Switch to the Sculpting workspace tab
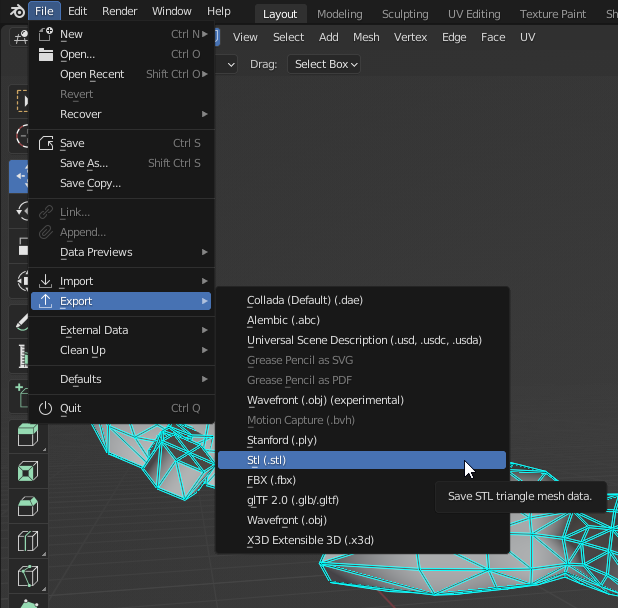This screenshot has width=618, height=608. click(405, 14)
